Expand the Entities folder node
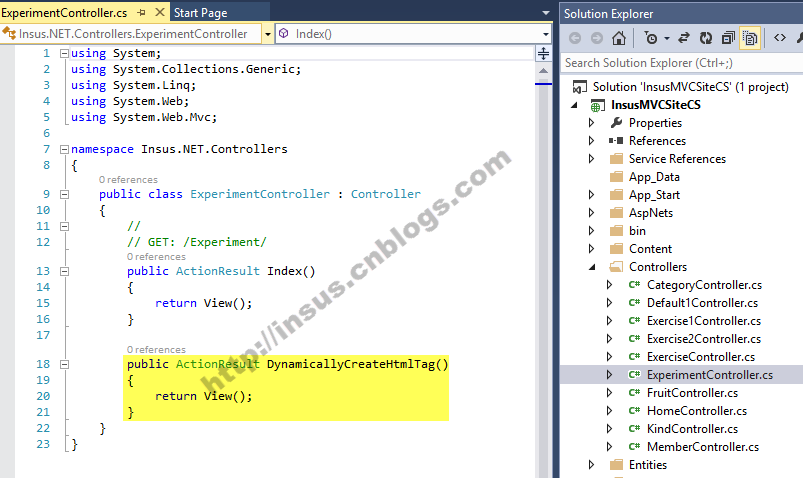This screenshot has width=803, height=478. (592, 465)
